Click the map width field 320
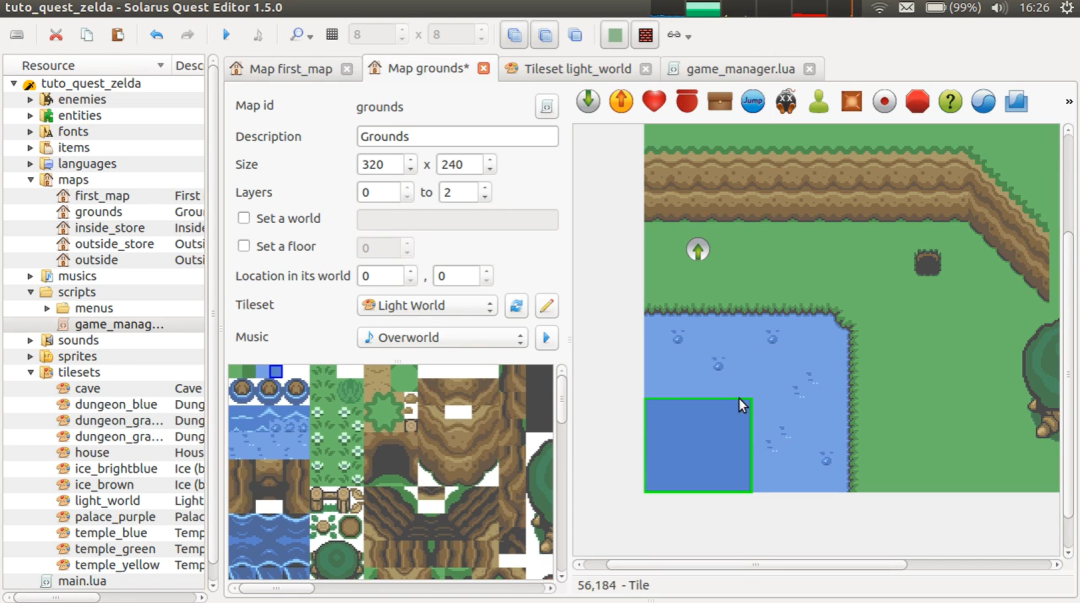This screenshot has width=1080, height=603. [380, 165]
